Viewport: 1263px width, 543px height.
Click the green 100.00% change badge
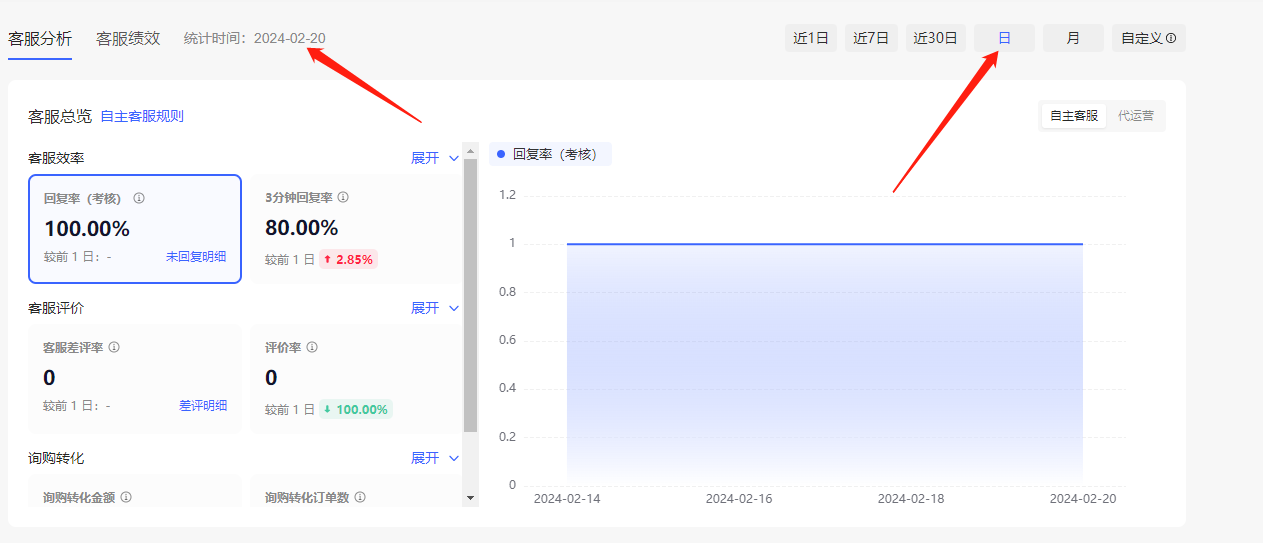click(x=356, y=409)
